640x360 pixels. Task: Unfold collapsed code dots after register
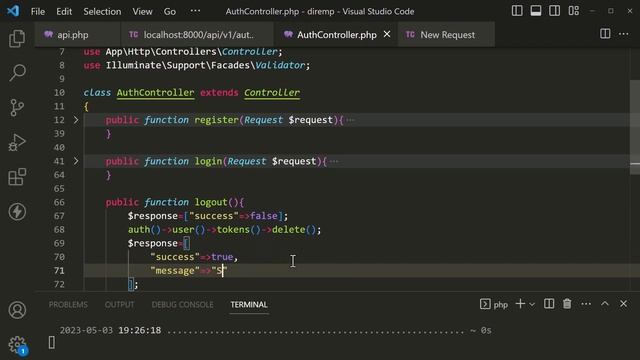click(x=350, y=120)
